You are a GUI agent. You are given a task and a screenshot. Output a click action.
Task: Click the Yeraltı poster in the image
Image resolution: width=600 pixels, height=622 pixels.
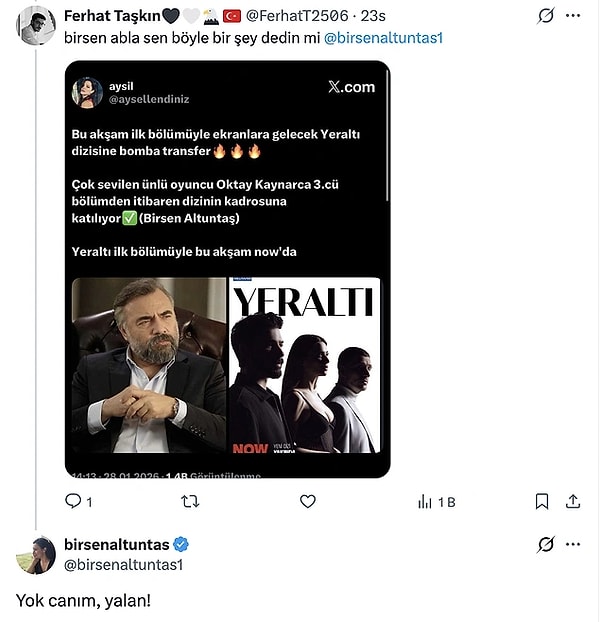[304, 366]
